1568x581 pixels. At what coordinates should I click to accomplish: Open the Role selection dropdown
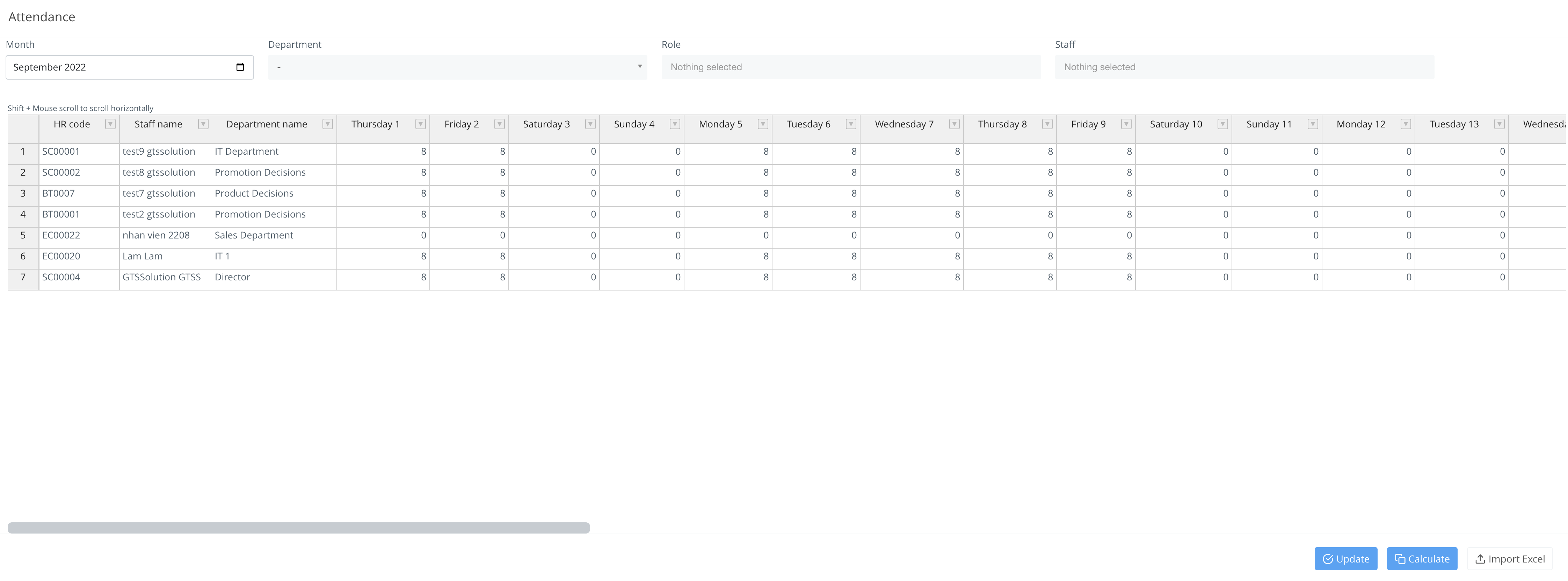point(850,67)
